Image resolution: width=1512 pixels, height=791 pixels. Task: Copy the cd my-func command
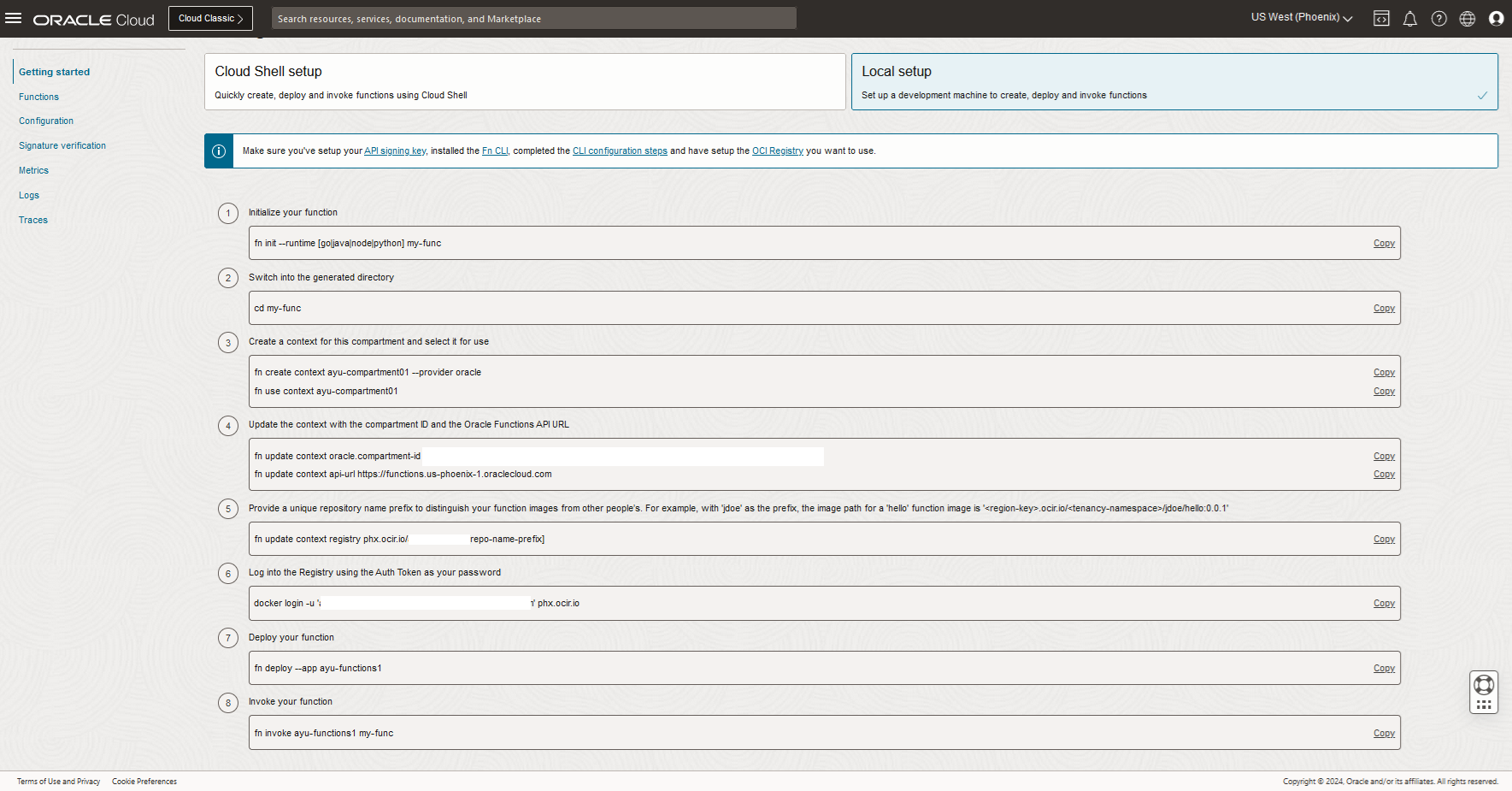click(x=1384, y=309)
